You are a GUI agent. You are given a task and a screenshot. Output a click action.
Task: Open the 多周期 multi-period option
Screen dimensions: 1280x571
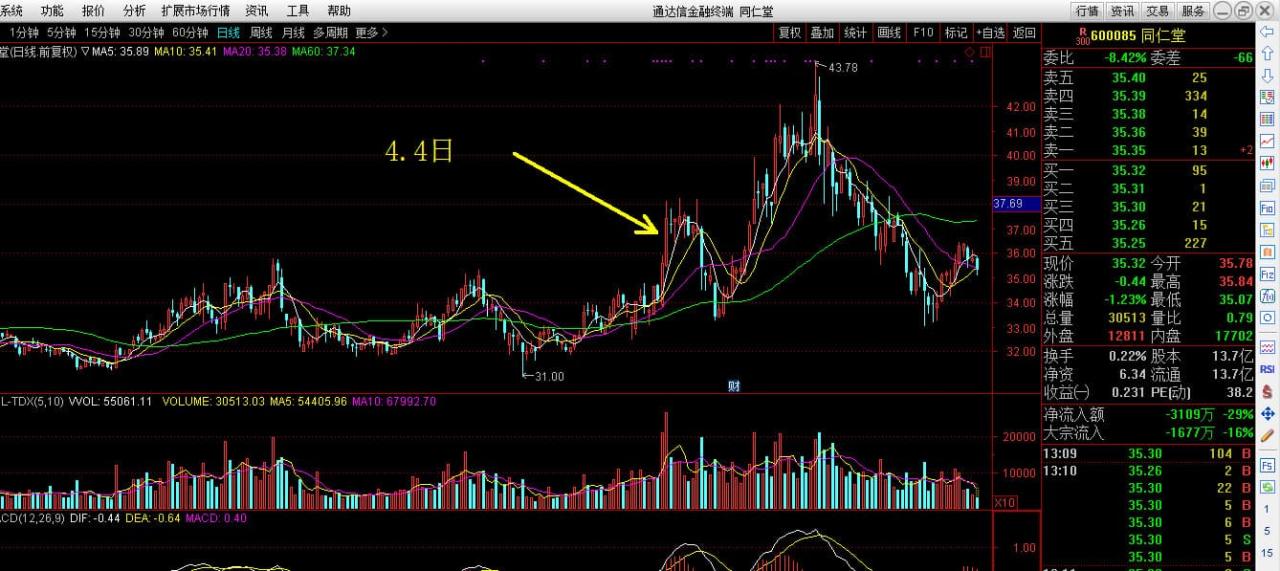tap(330, 32)
